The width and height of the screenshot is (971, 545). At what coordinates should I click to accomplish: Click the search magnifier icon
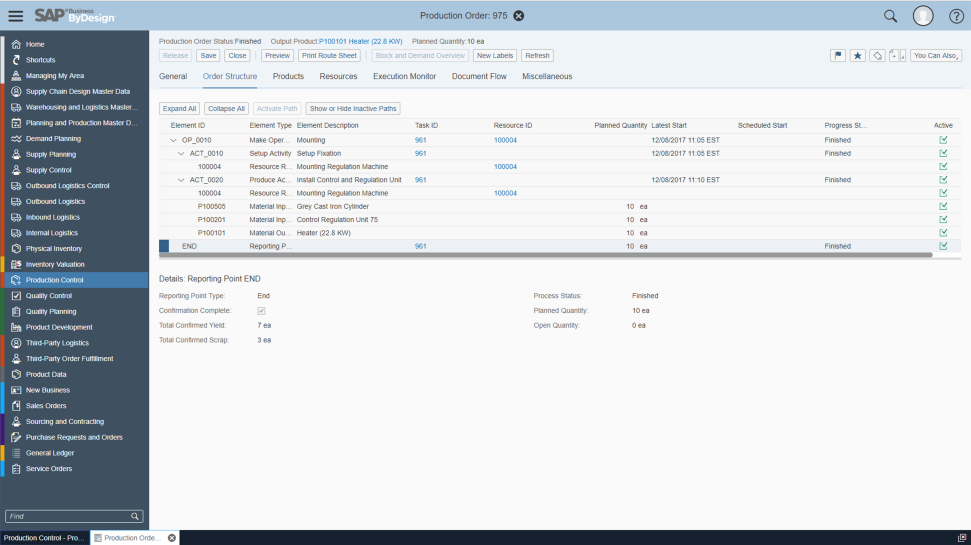(x=890, y=16)
